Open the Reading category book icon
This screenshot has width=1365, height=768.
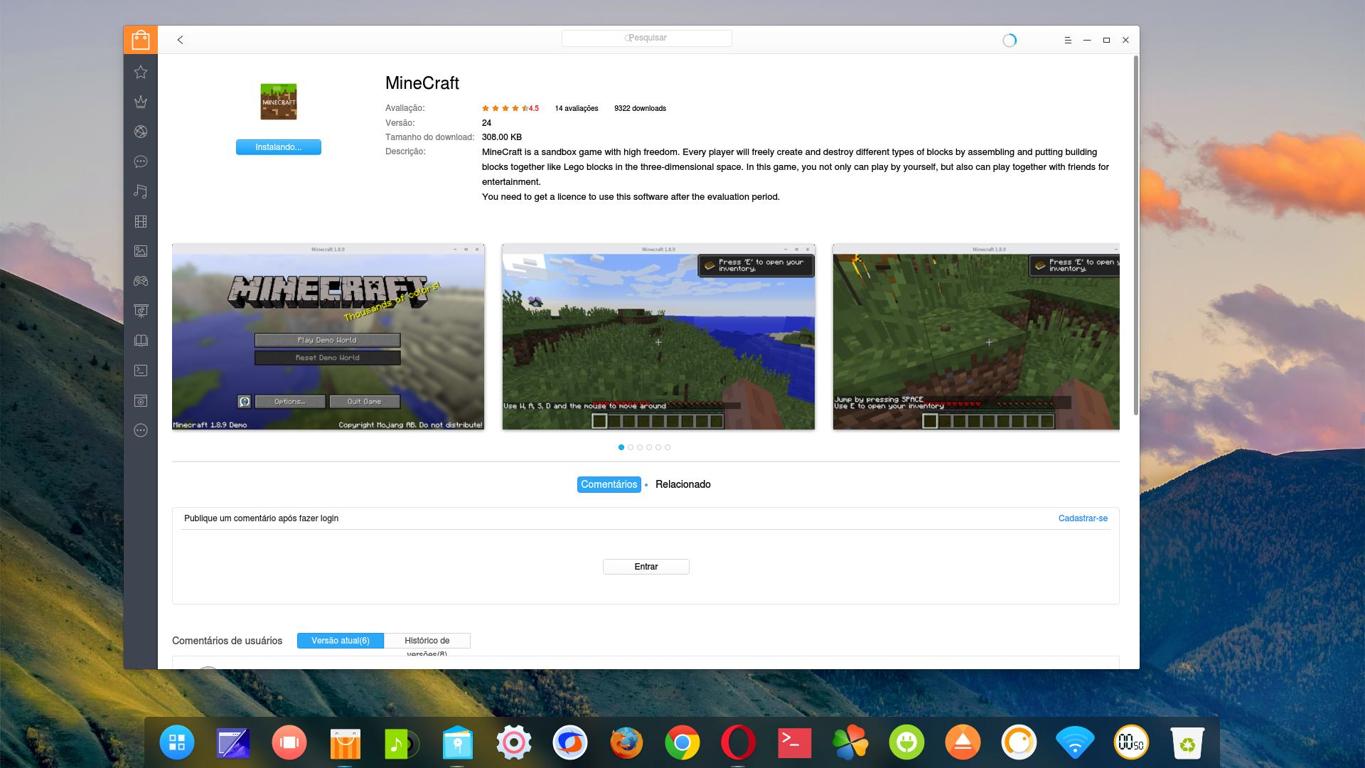pos(141,341)
